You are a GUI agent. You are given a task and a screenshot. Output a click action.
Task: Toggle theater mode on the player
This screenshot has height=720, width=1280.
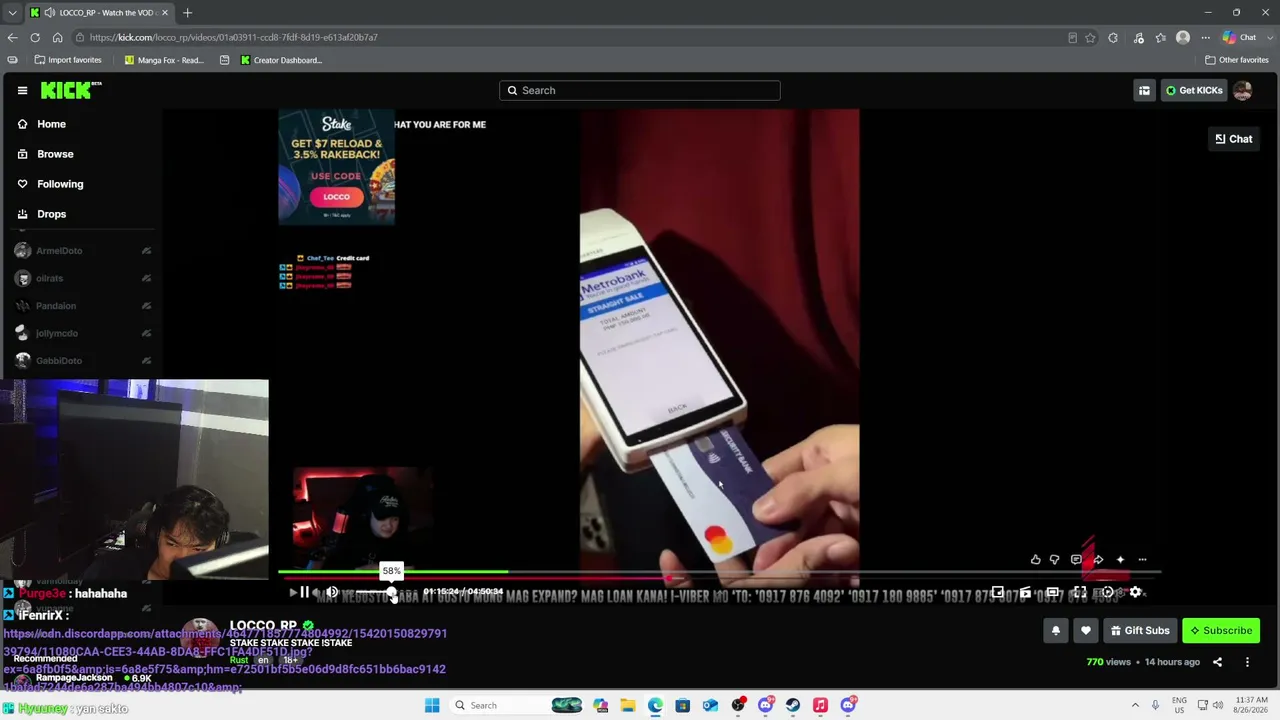[1053, 592]
